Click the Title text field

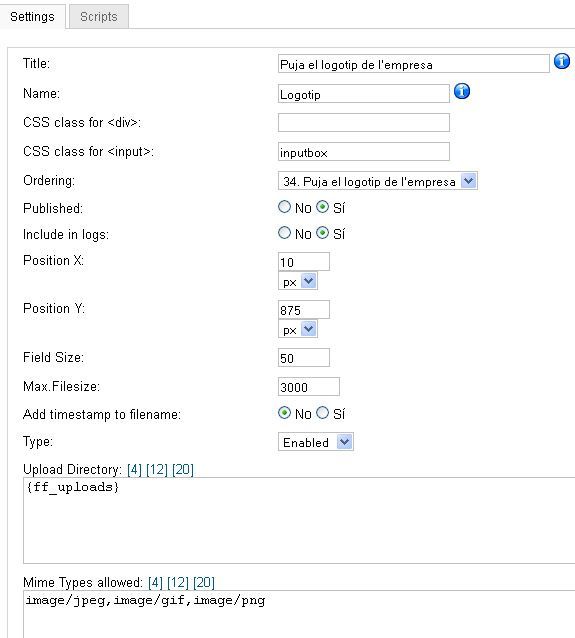click(413, 64)
